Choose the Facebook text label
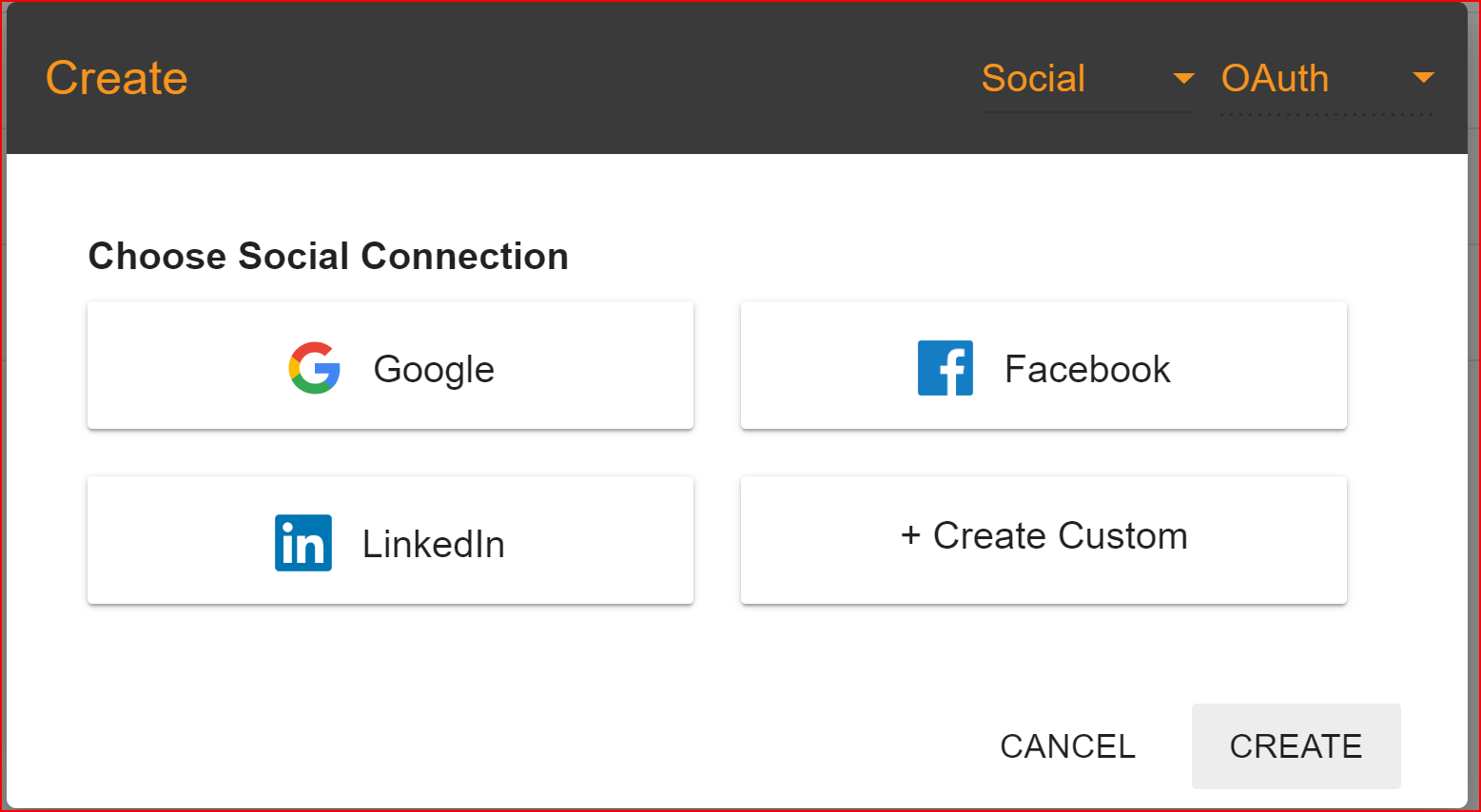 coord(1087,369)
